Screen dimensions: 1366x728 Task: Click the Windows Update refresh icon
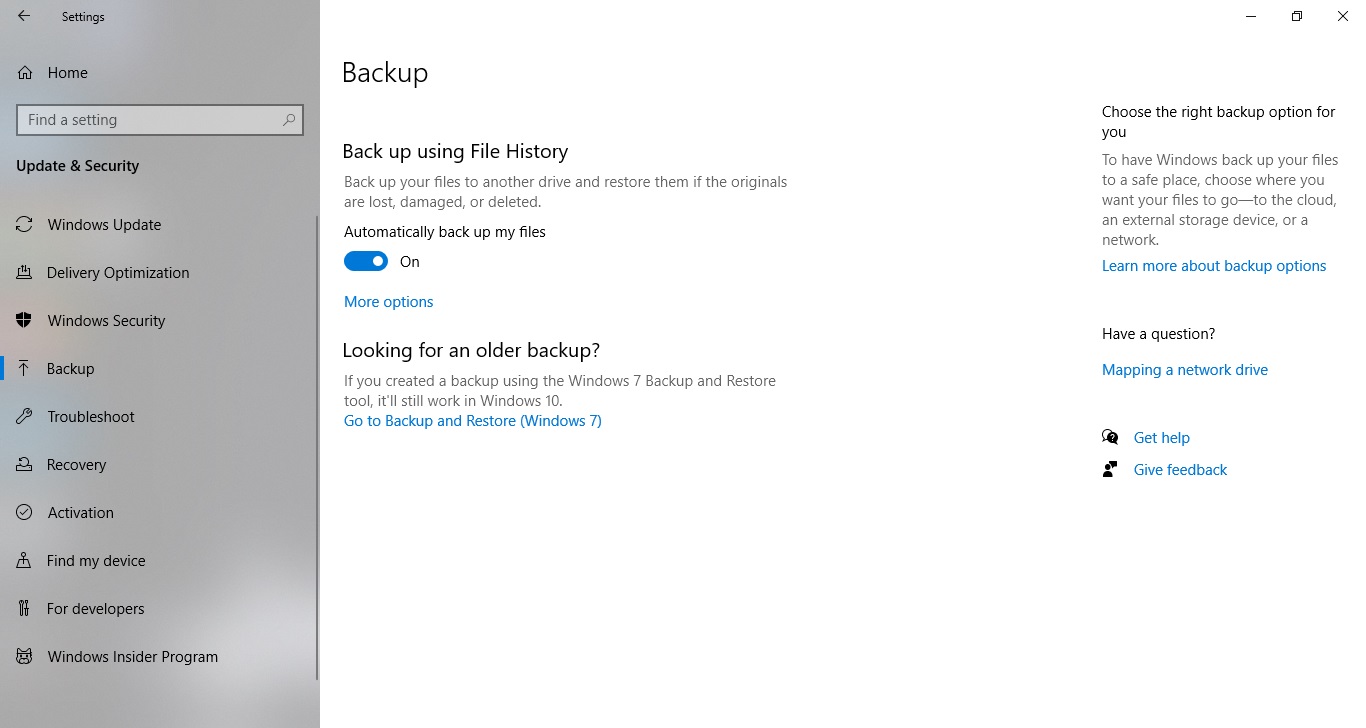(x=25, y=224)
